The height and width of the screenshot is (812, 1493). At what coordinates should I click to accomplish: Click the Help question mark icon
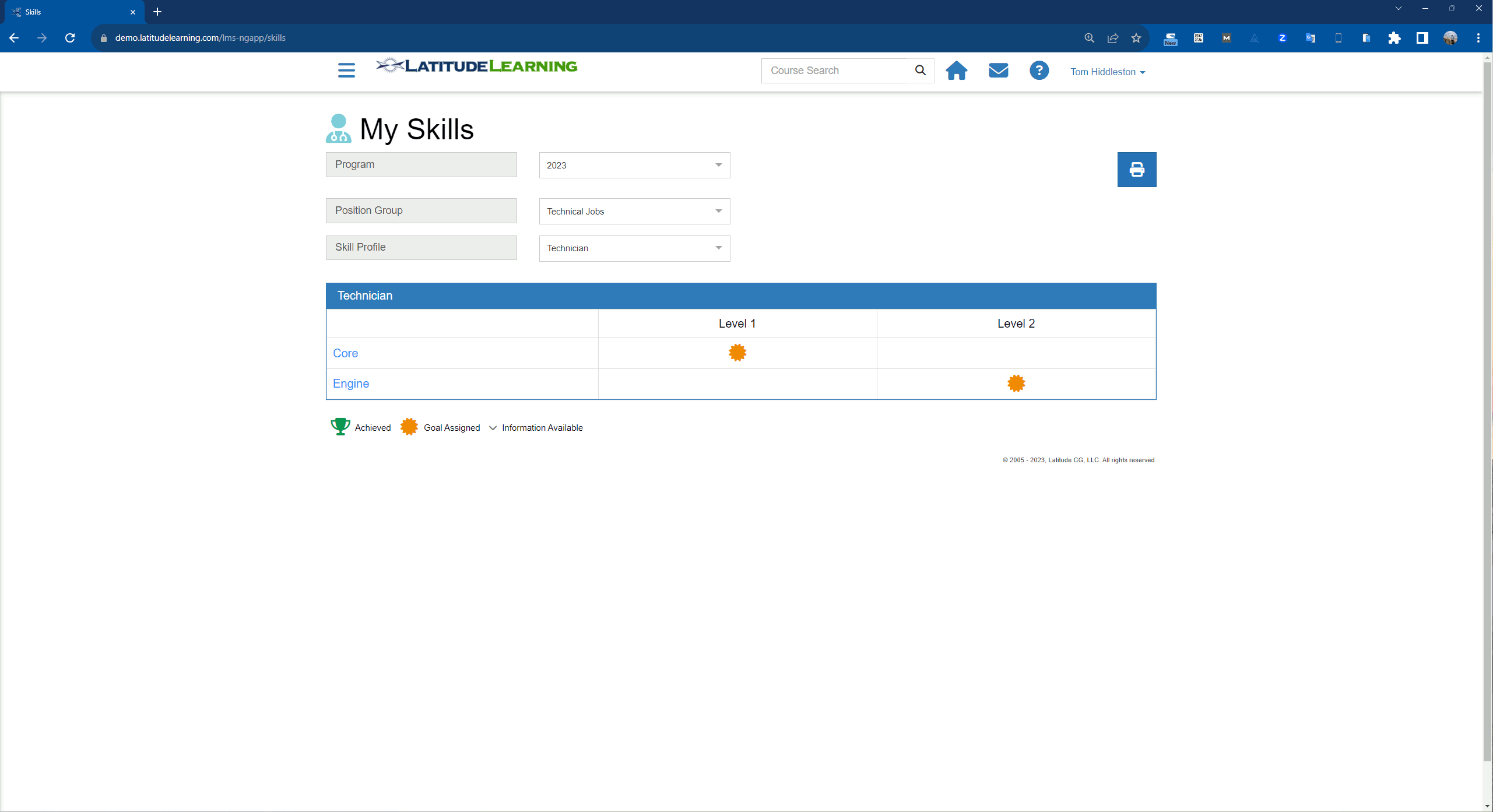tap(1039, 71)
